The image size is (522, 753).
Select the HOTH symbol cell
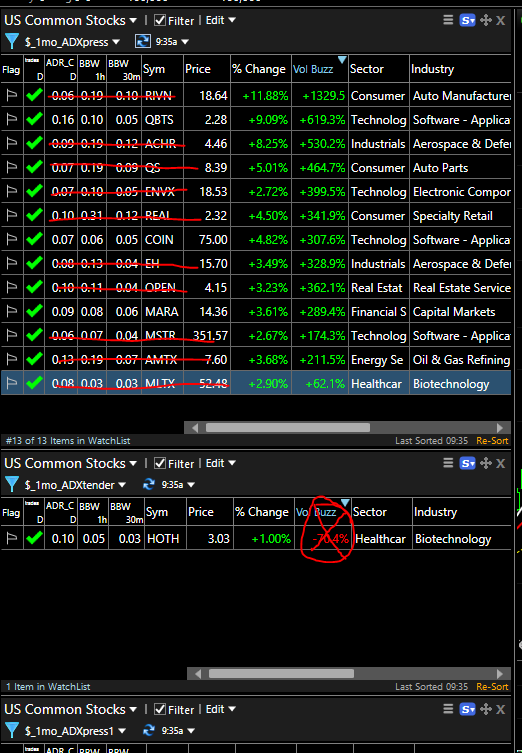pos(165,538)
